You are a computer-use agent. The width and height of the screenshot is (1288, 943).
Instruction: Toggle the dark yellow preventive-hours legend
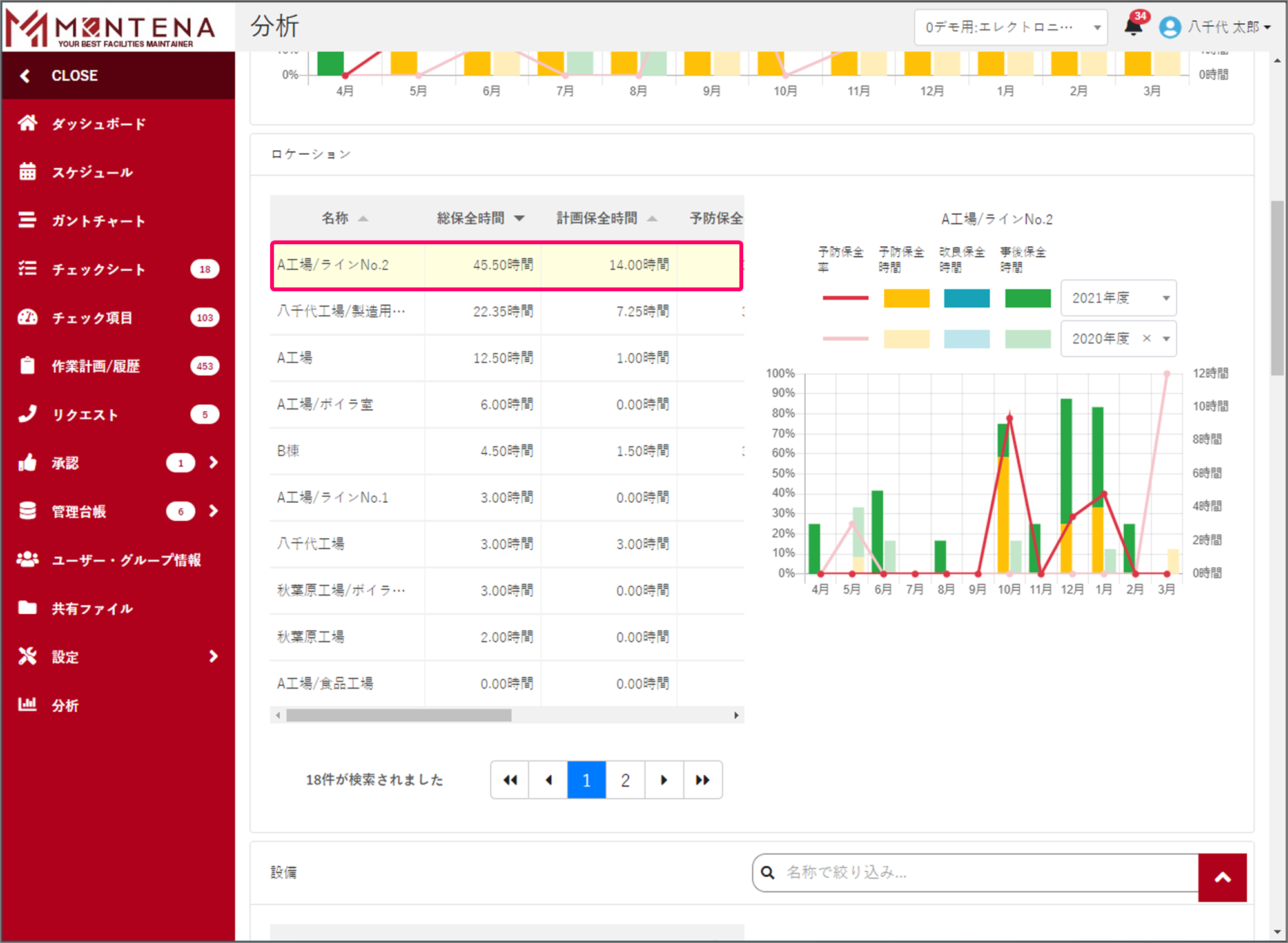906,298
